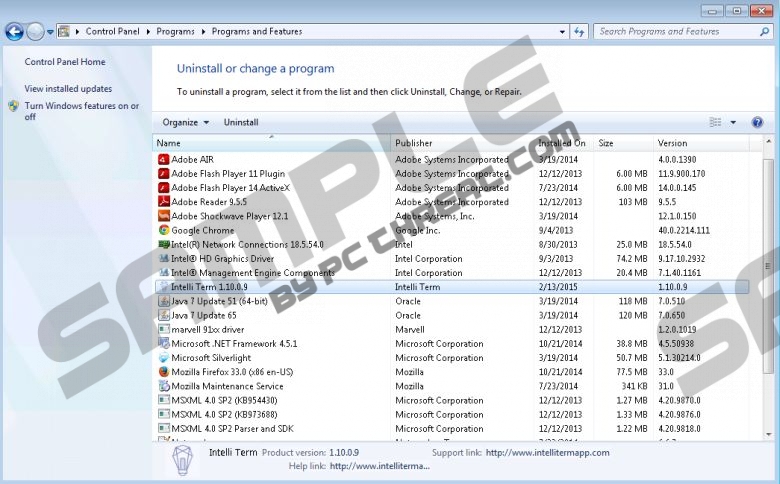Sort programs by Installed On column
Image resolution: width=780 pixels, height=484 pixels.
click(561, 143)
